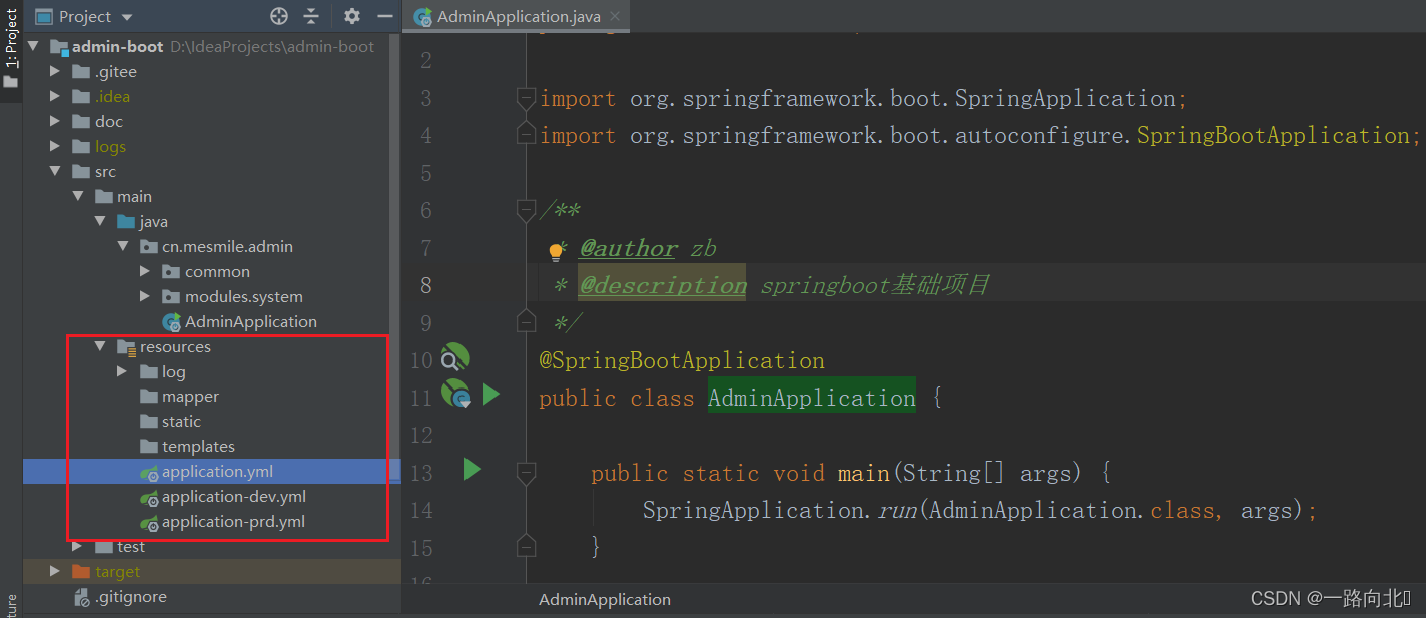1426x618 pixels.
Task: Expand the log folder under resources
Action: (x=122, y=372)
